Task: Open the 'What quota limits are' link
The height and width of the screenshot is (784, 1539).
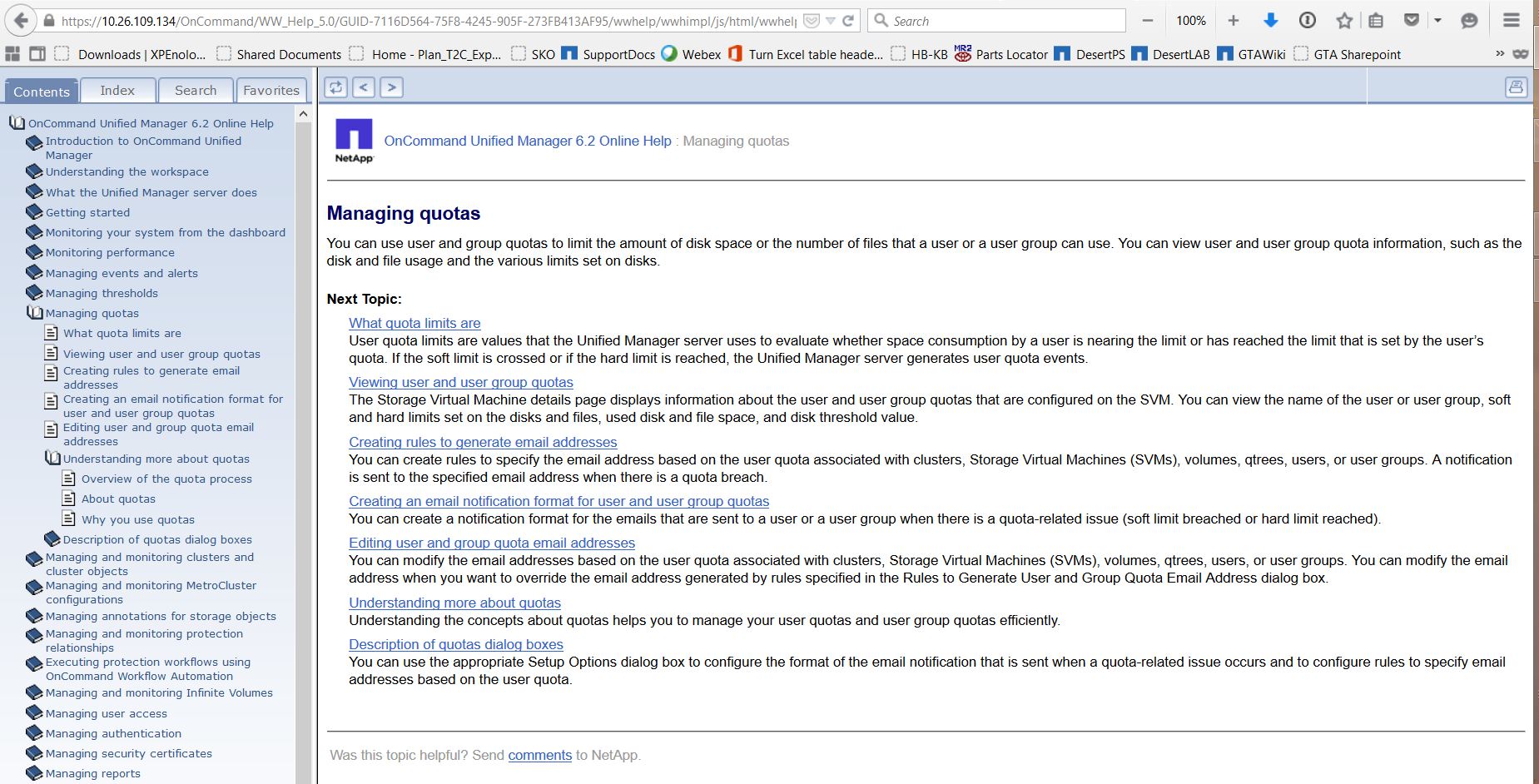Action: [x=415, y=323]
